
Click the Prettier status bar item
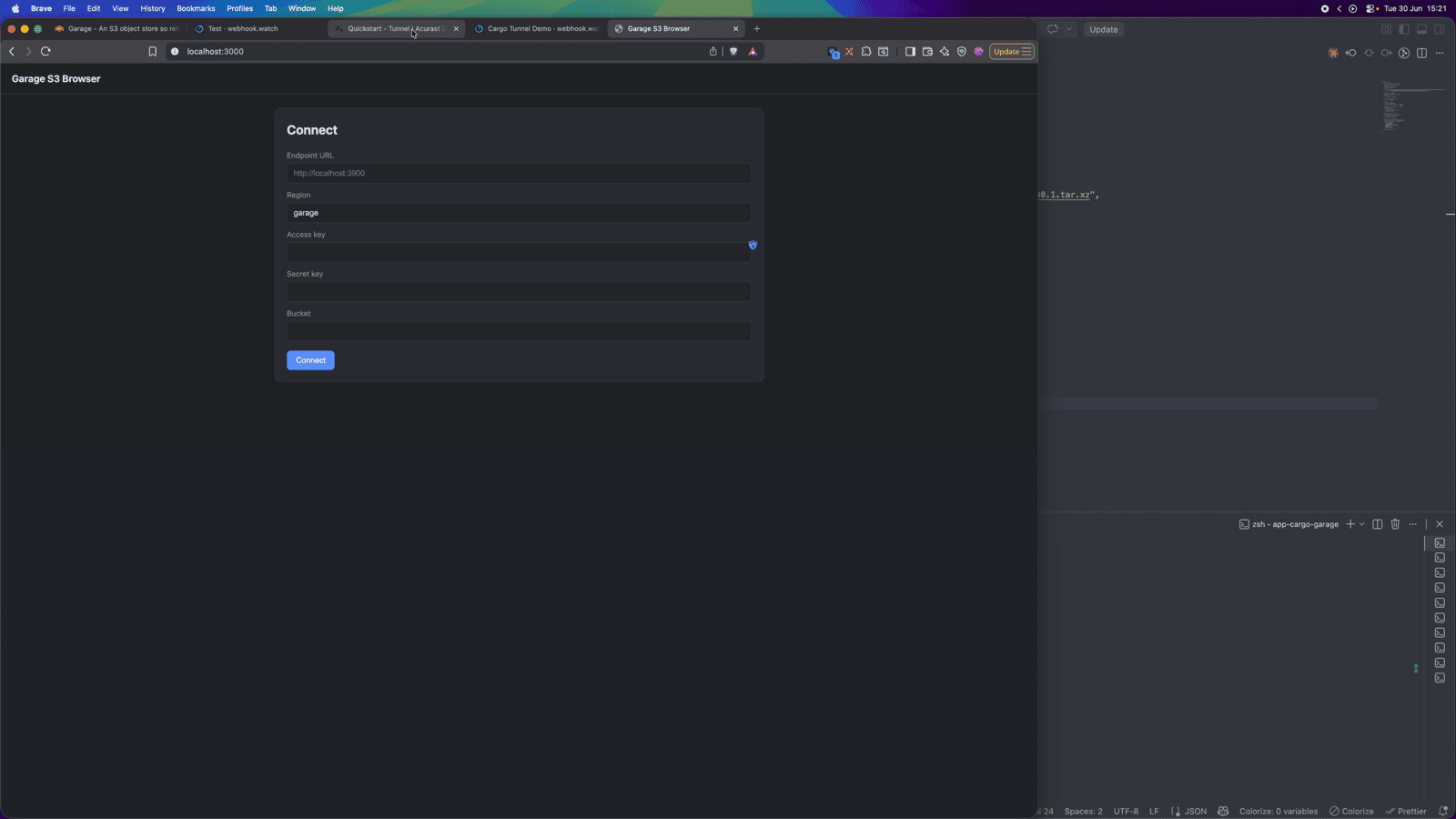1406,811
